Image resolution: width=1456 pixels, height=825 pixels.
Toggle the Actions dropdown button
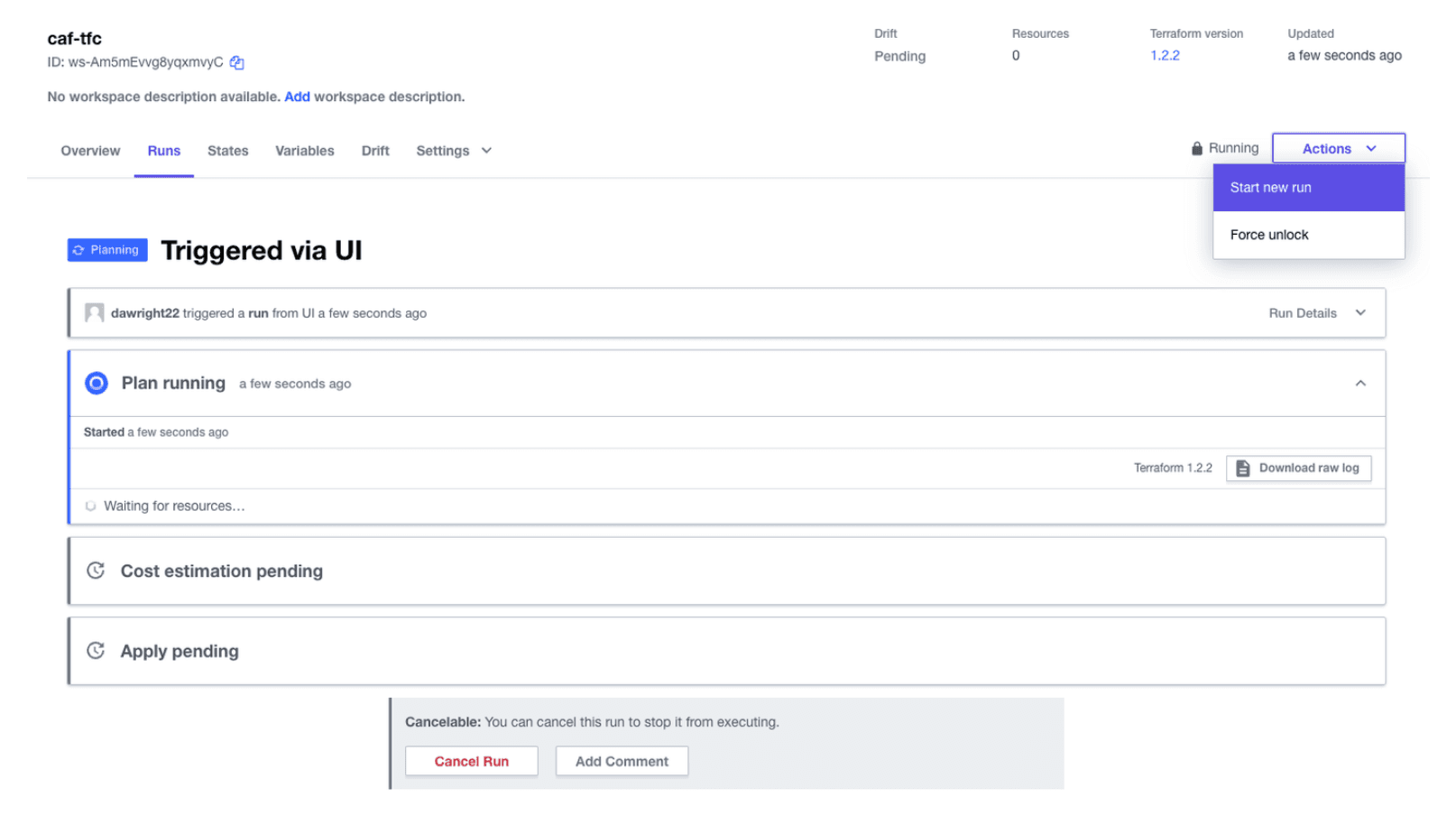[x=1338, y=149]
